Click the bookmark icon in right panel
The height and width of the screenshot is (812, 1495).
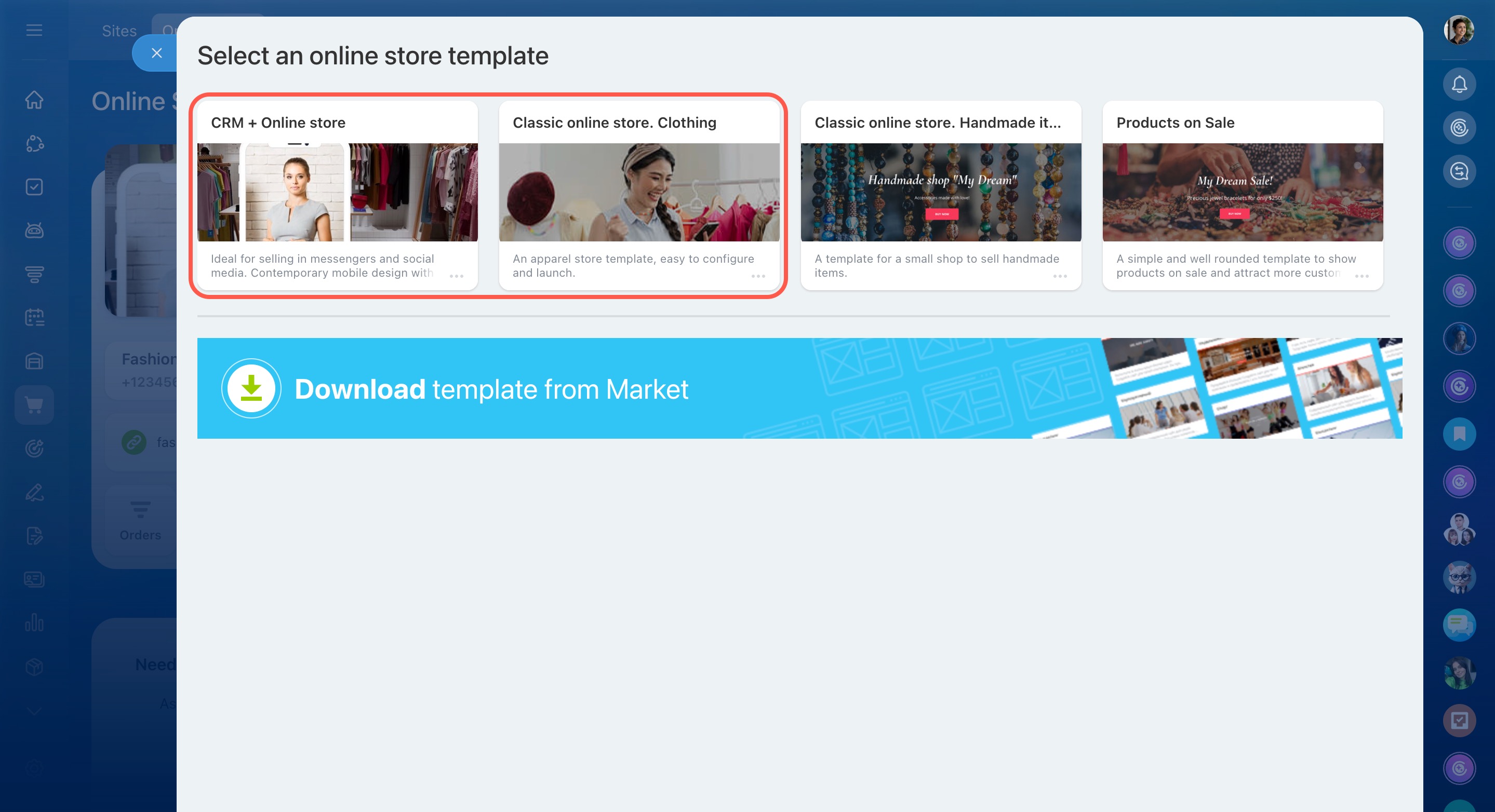(1459, 434)
